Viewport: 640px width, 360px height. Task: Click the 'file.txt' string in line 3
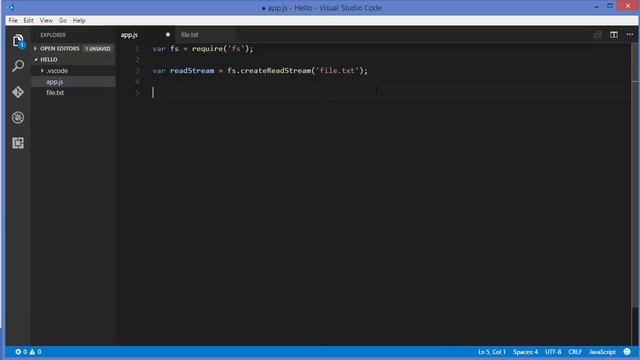[x=337, y=71]
